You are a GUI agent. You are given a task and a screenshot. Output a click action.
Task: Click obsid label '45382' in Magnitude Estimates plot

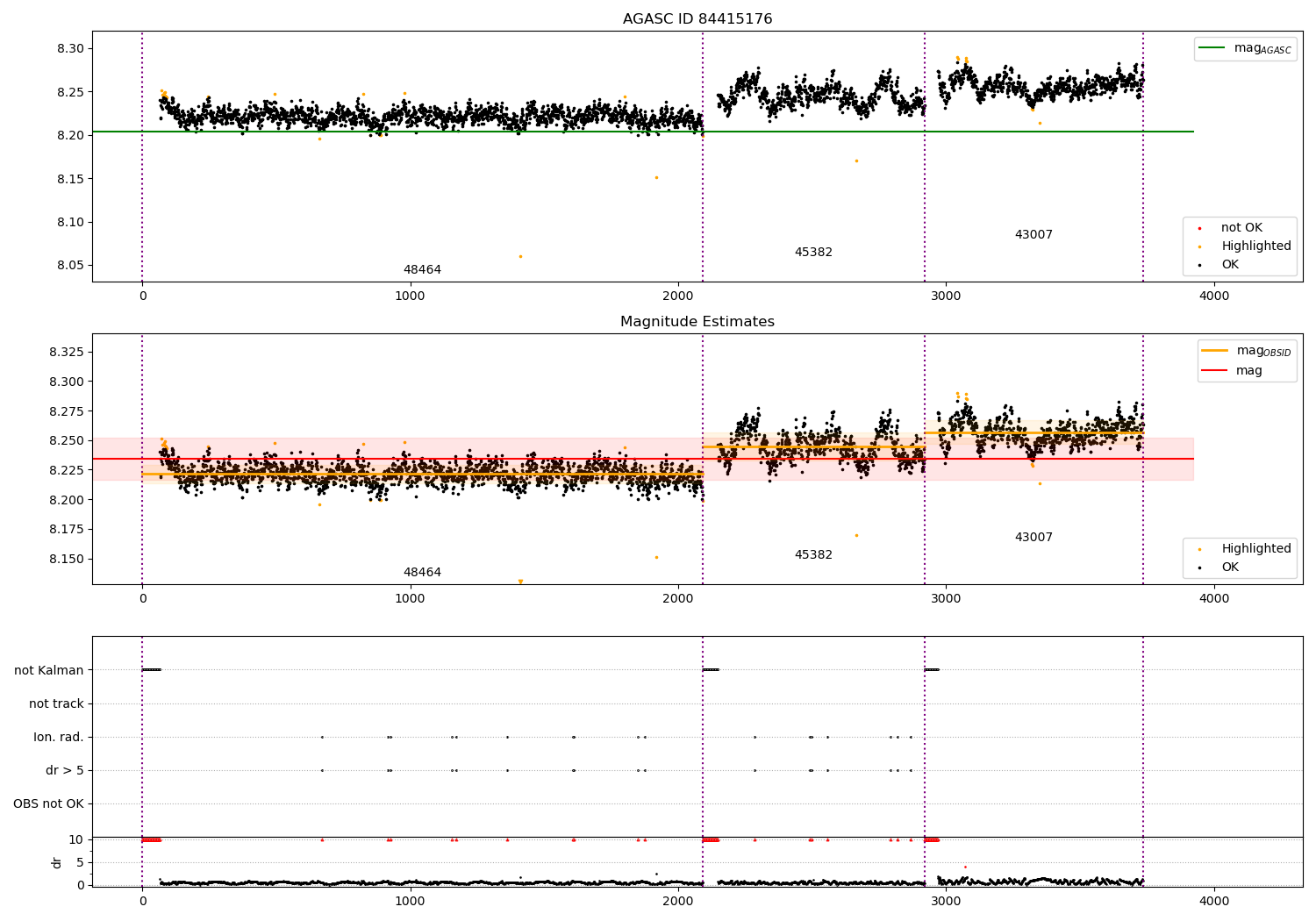pos(813,555)
